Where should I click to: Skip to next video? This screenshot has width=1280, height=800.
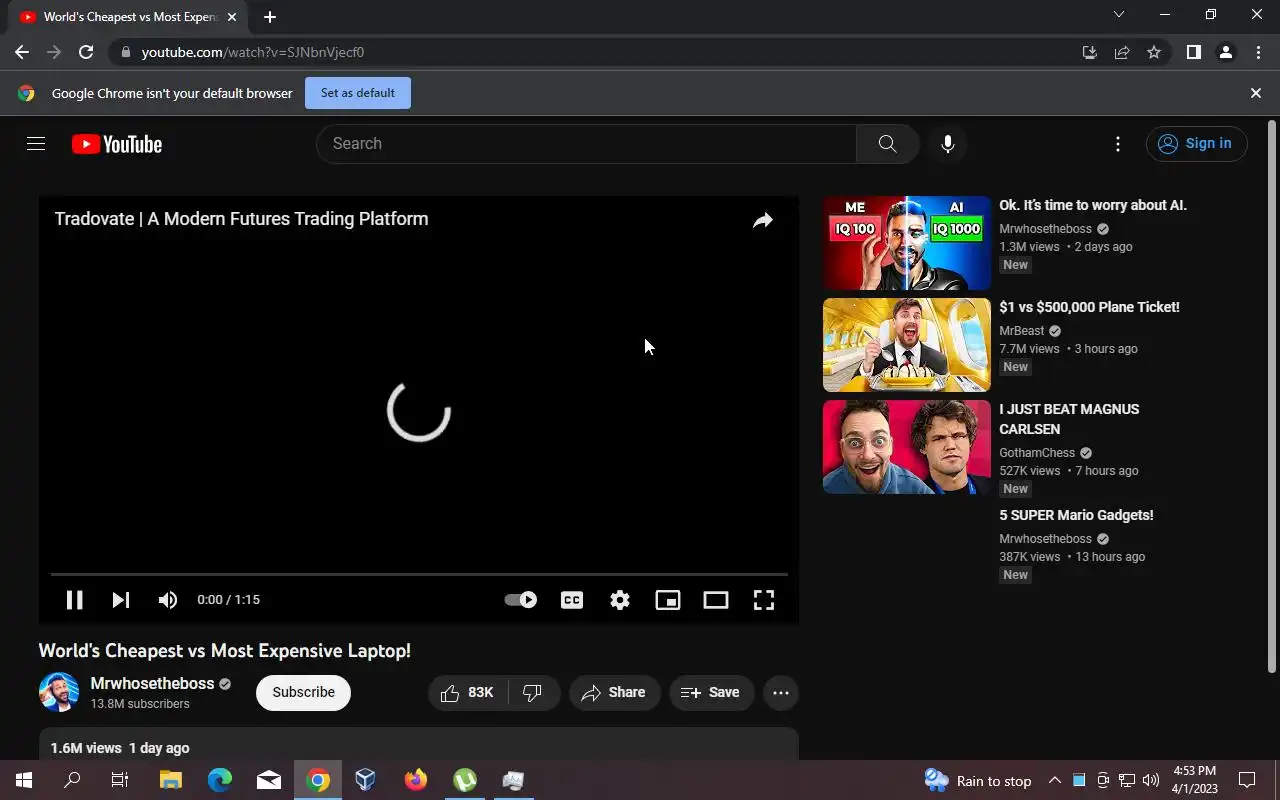pos(121,600)
